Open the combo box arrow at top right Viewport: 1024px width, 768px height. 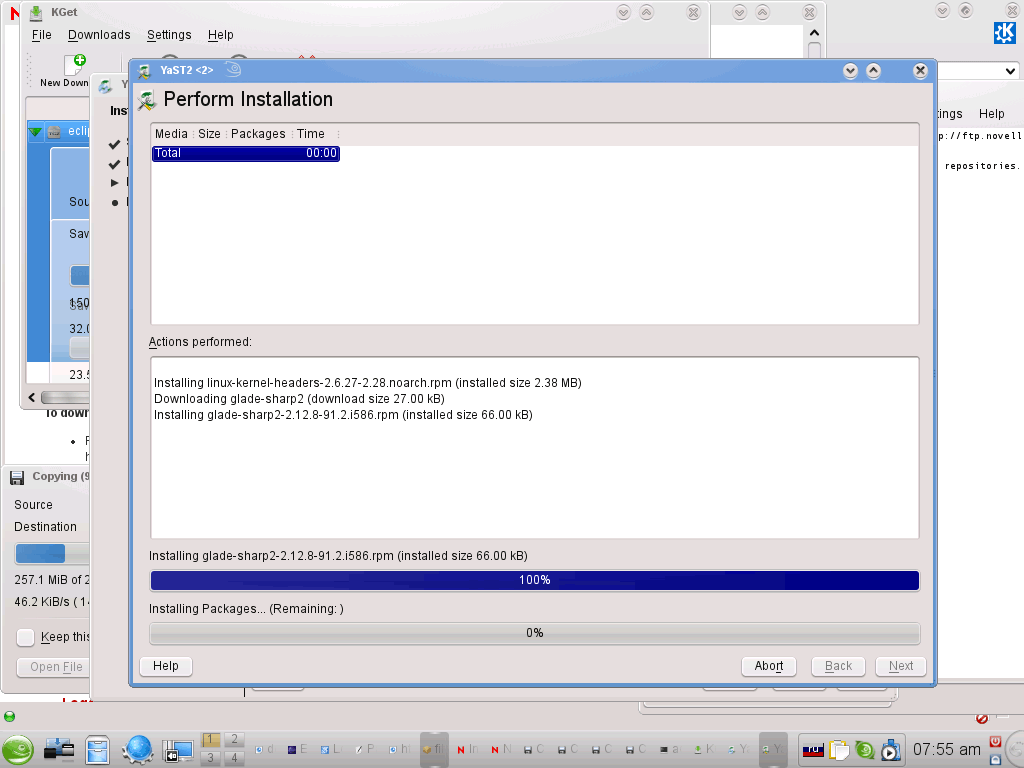pyautogui.click(x=1010, y=71)
